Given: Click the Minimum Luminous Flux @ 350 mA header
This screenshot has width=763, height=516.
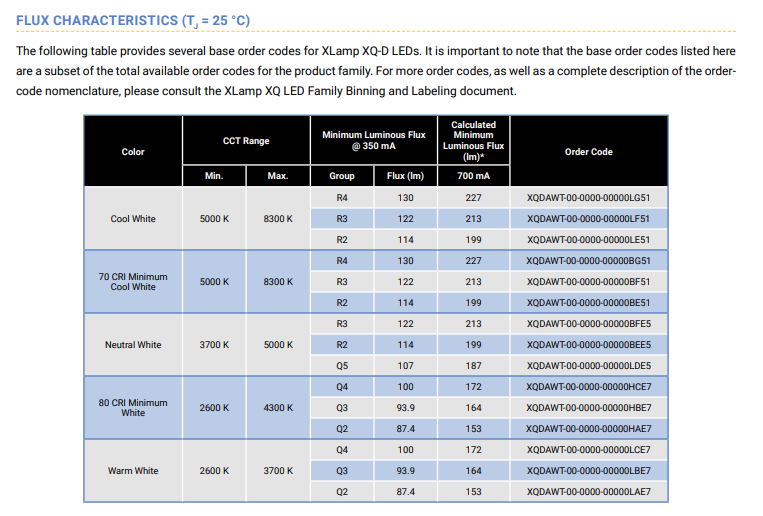Looking at the screenshot, I should tap(374, 141).
